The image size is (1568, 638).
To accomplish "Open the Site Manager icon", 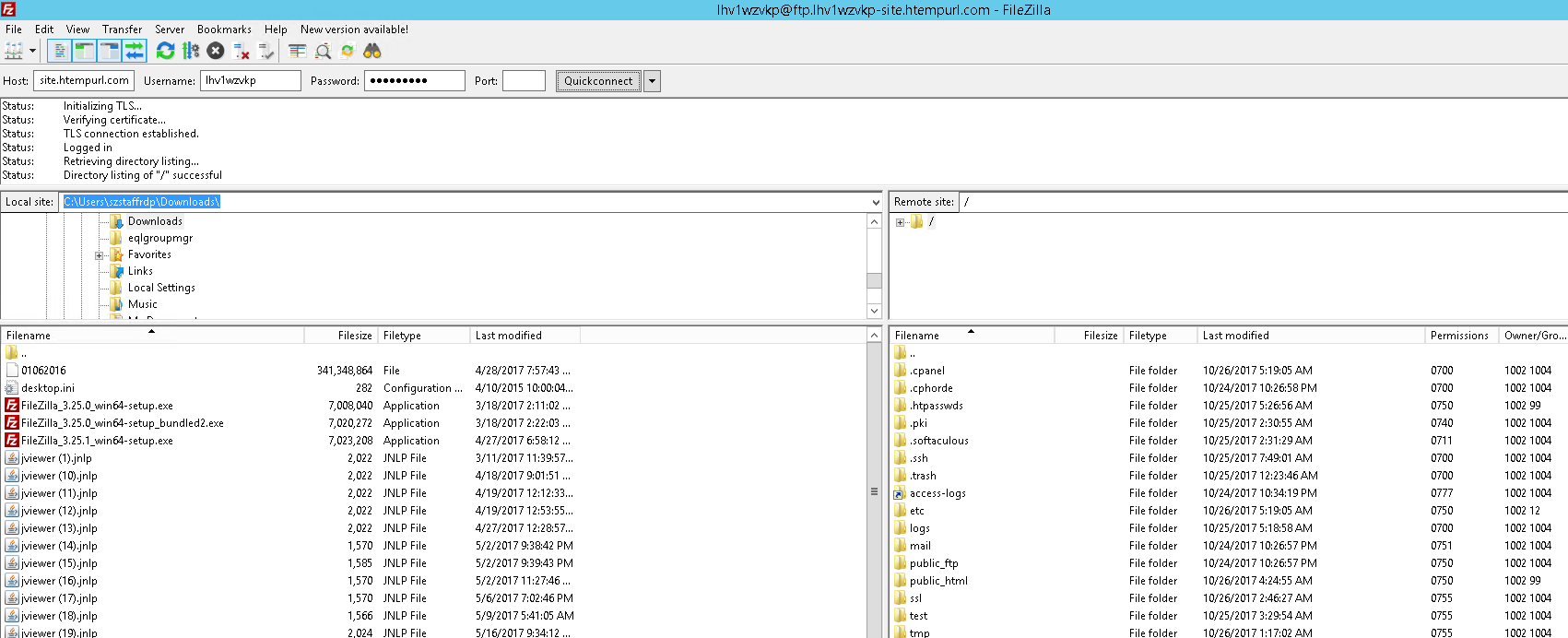I will (x=14, y=51).
